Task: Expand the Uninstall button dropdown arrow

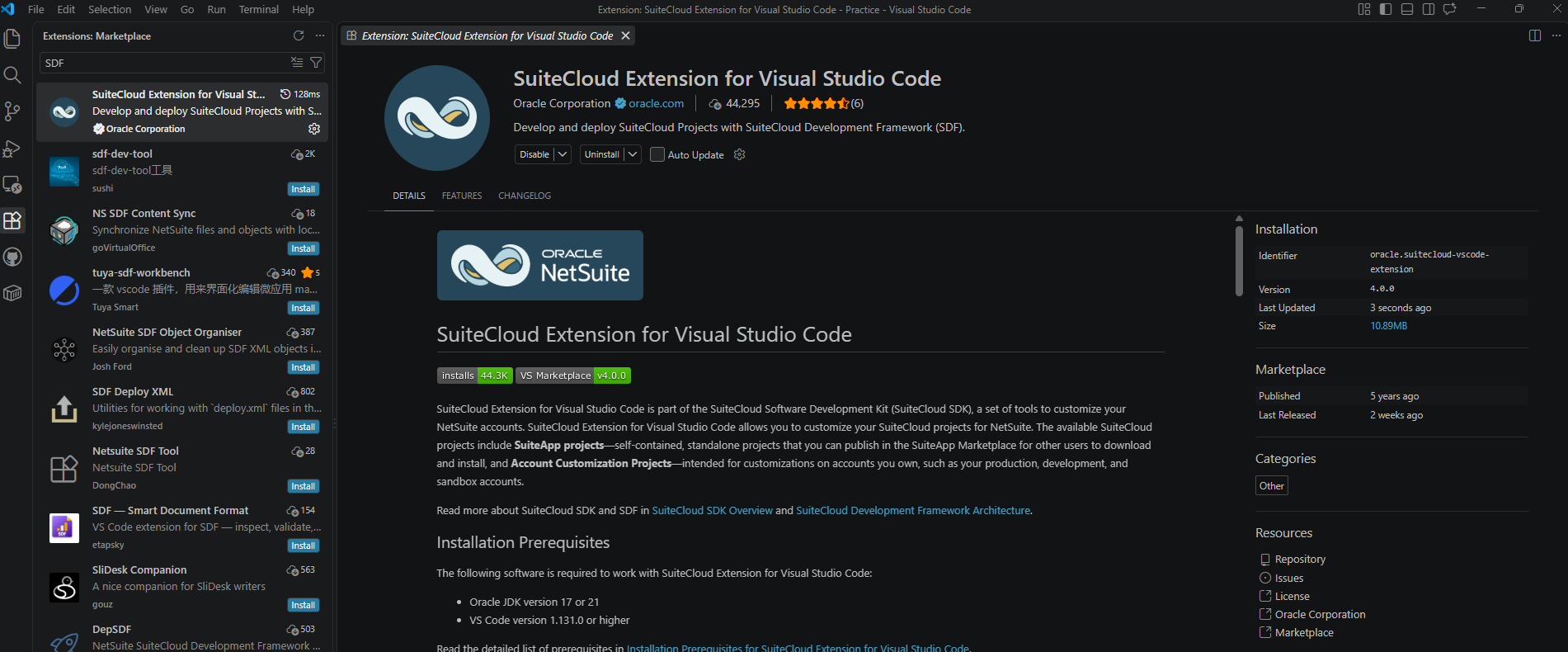Action: [x=633, y=154]
